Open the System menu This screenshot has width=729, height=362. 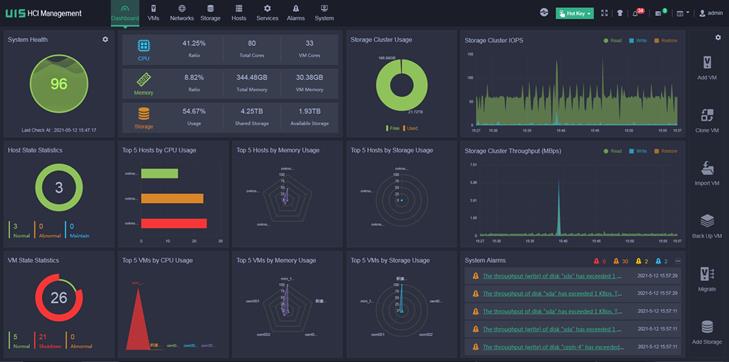coord(324,13)
